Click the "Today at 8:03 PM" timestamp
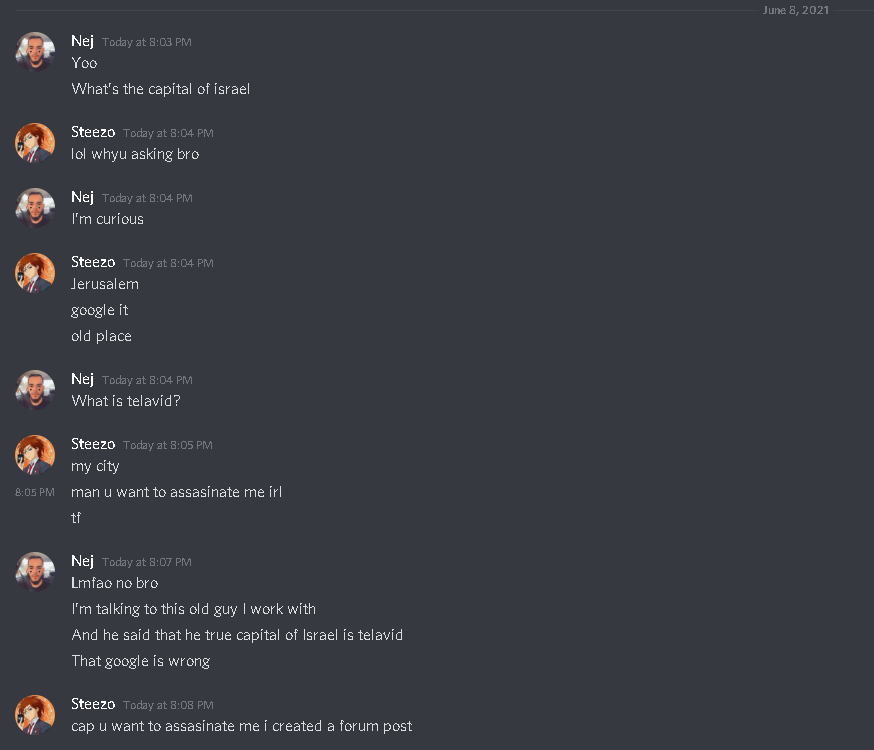874x750 pixels. pyautogui.click(x=147, y=42)
